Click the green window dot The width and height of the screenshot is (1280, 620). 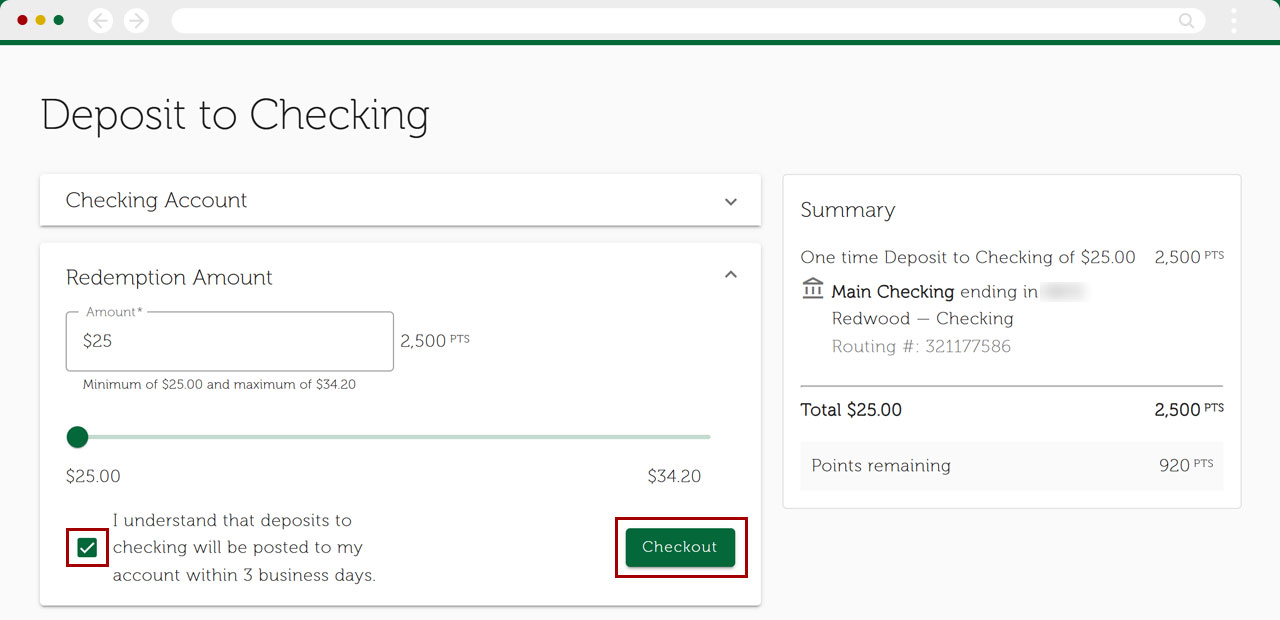tap(59, 20)
